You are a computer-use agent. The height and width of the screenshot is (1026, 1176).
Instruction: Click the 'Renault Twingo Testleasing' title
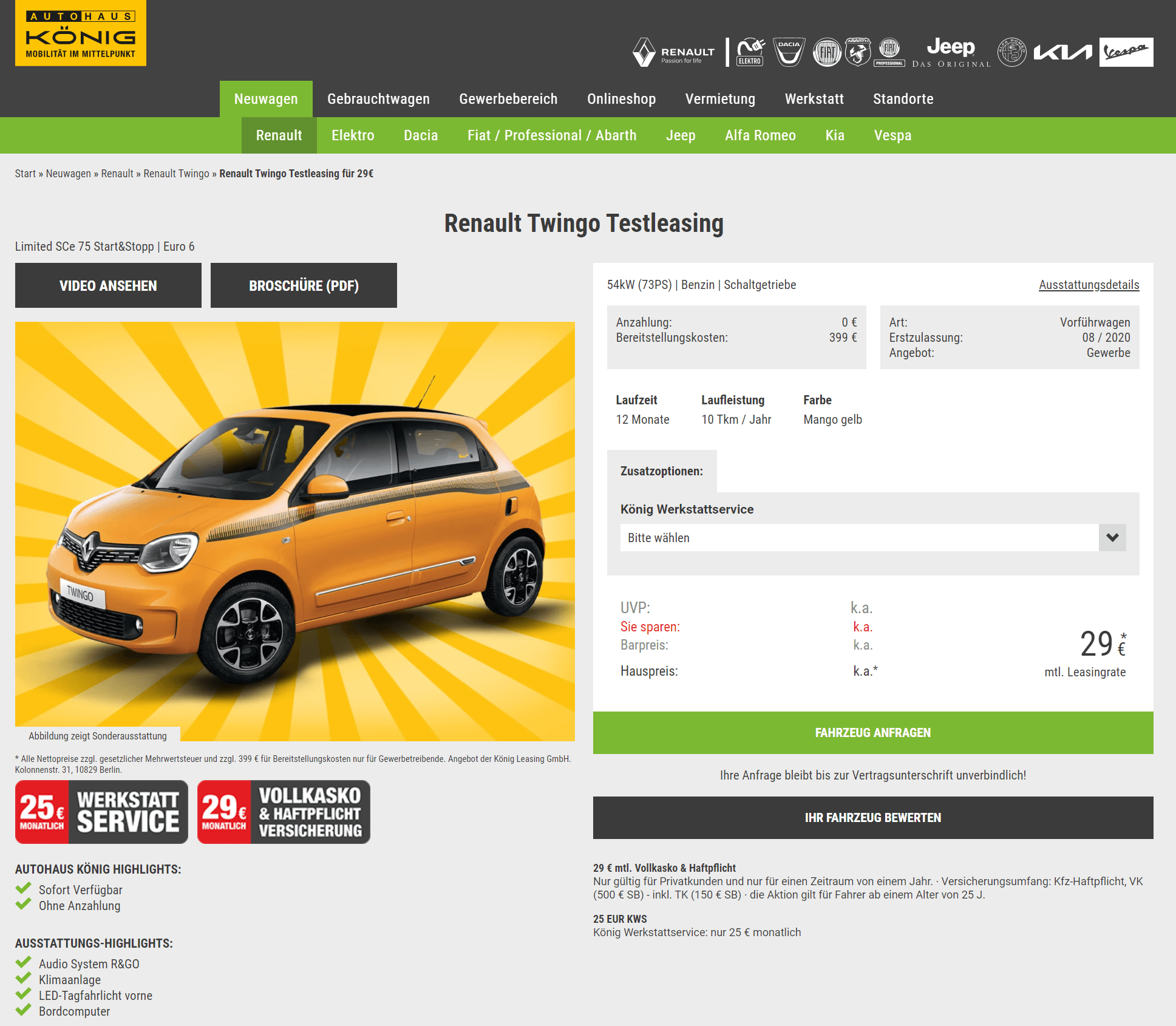point(584,223)
